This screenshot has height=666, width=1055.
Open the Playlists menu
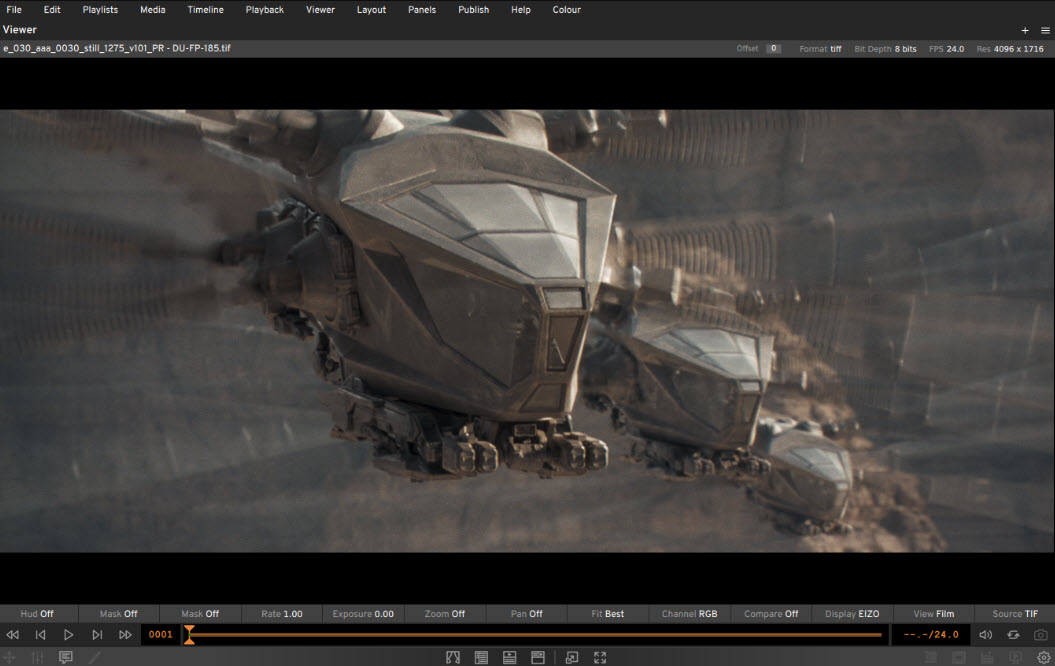tap(100, 10)
